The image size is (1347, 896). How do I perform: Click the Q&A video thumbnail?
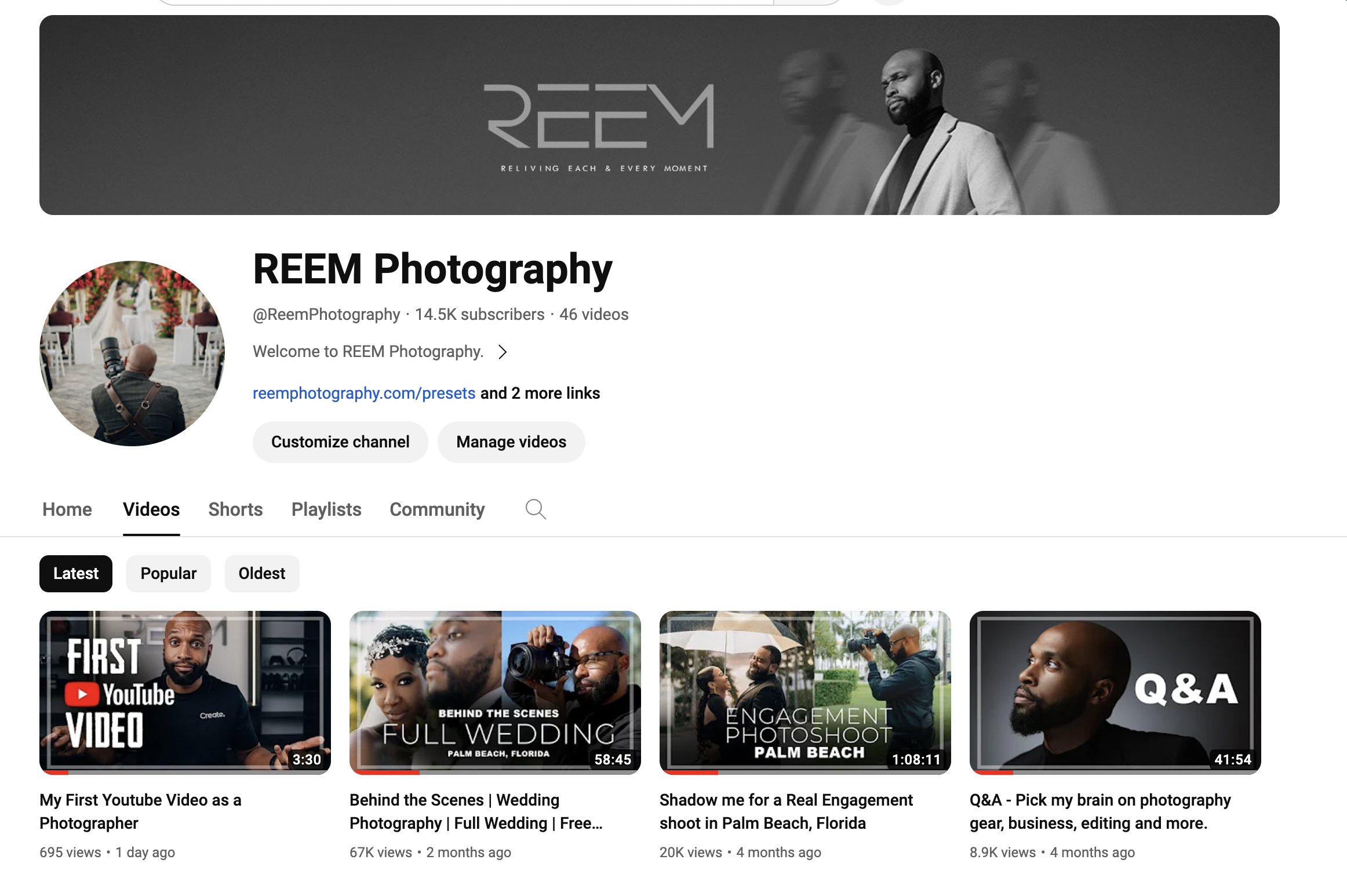pyautogui.click(x=1115, y=692)
